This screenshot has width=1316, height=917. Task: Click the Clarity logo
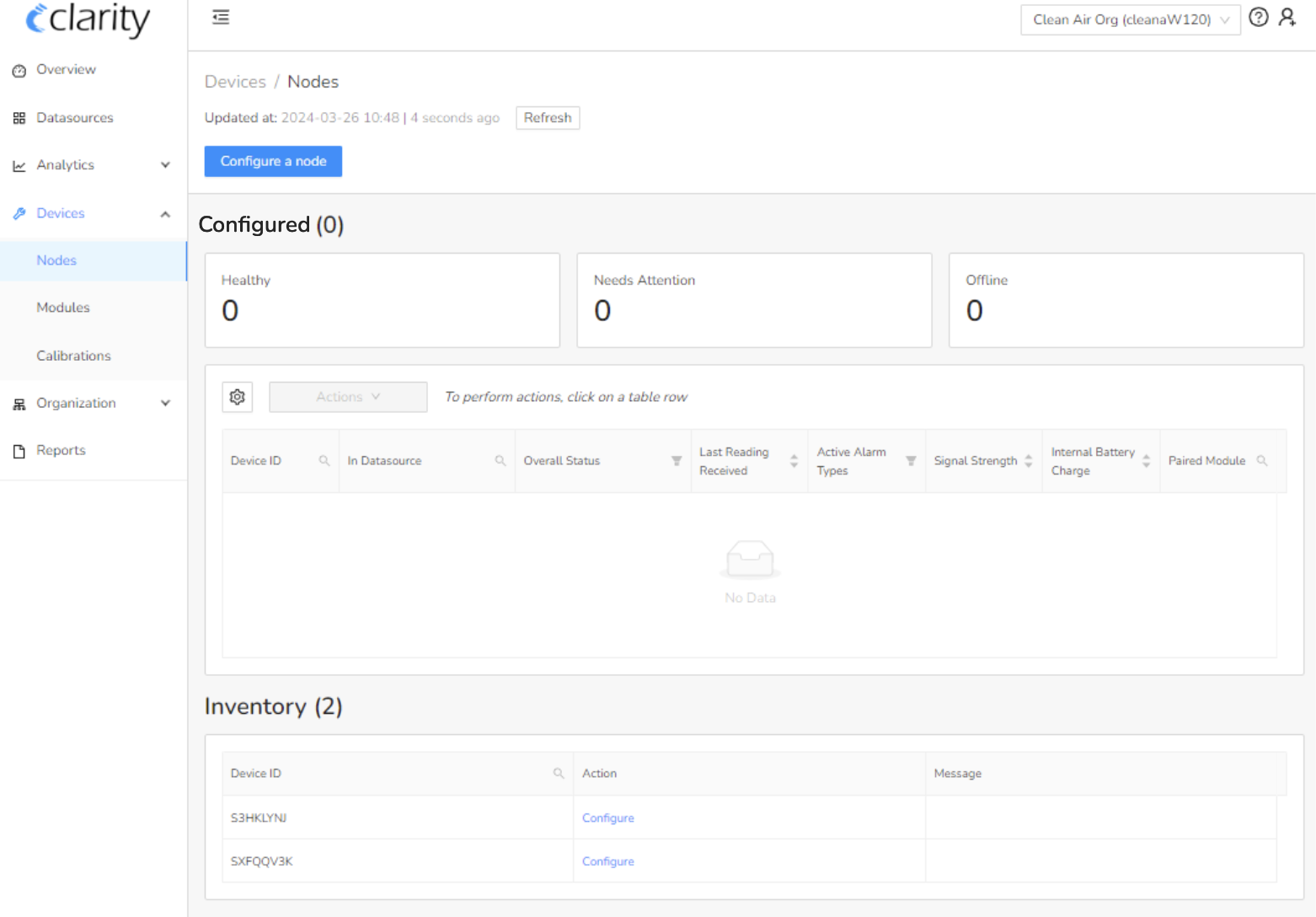[88, 21]
